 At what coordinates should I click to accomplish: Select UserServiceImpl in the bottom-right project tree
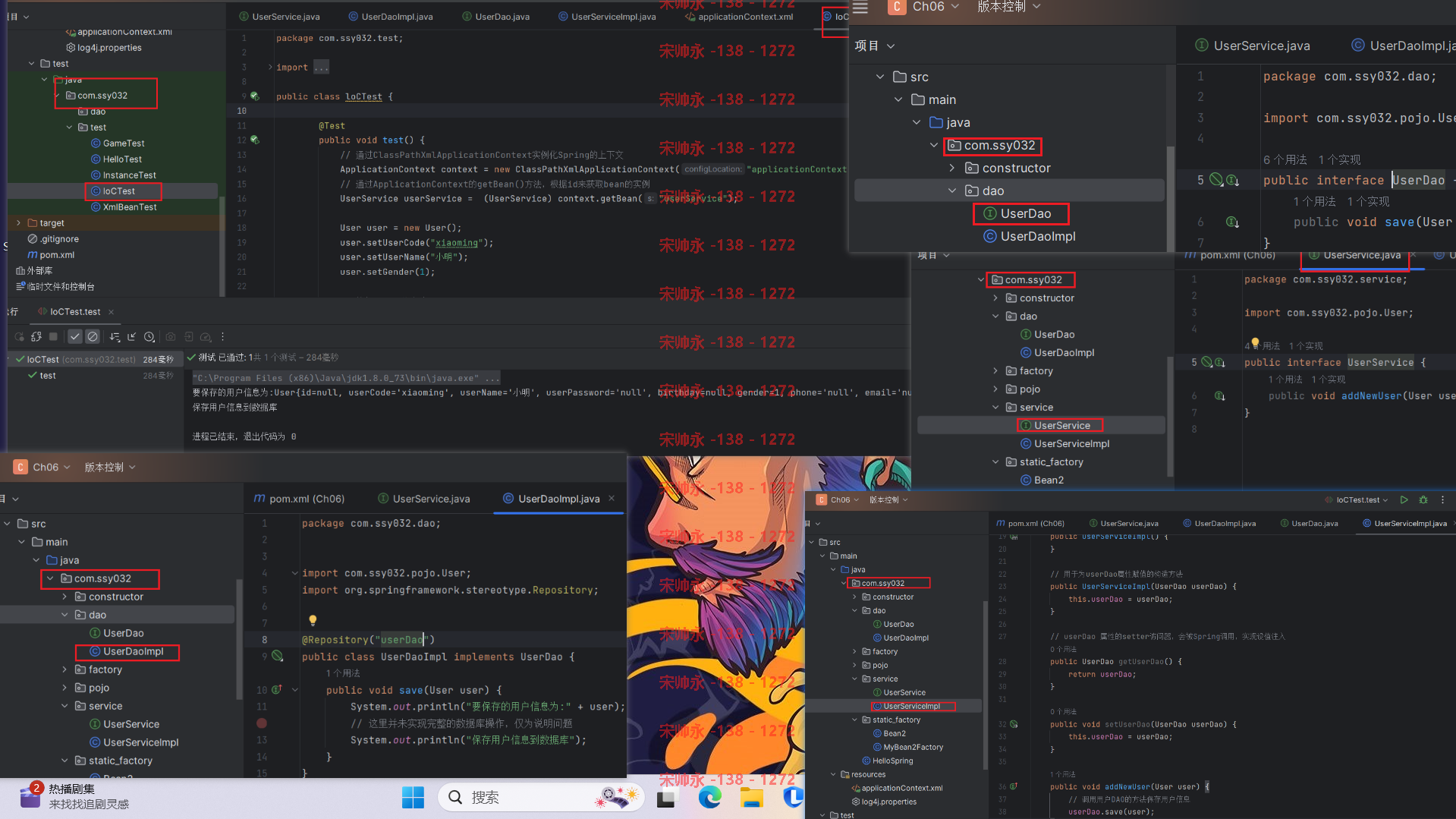[x=911, y=706]
